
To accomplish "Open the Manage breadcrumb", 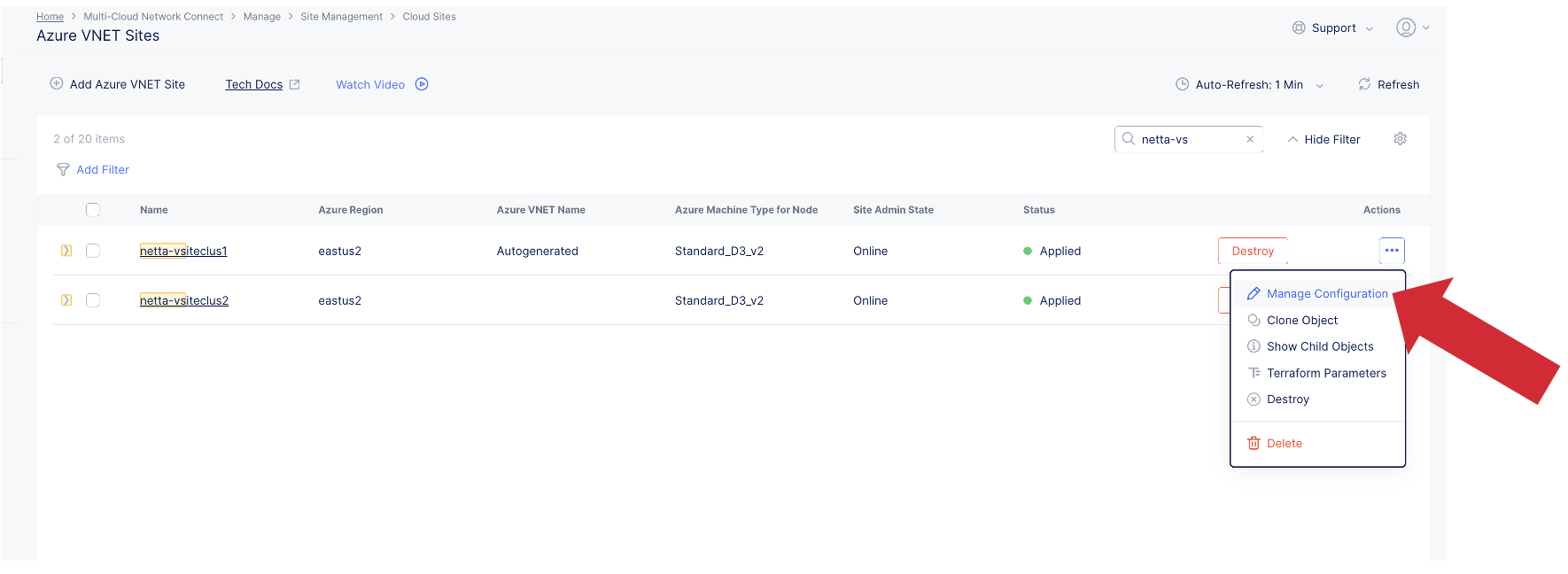I will coord(262,17).
